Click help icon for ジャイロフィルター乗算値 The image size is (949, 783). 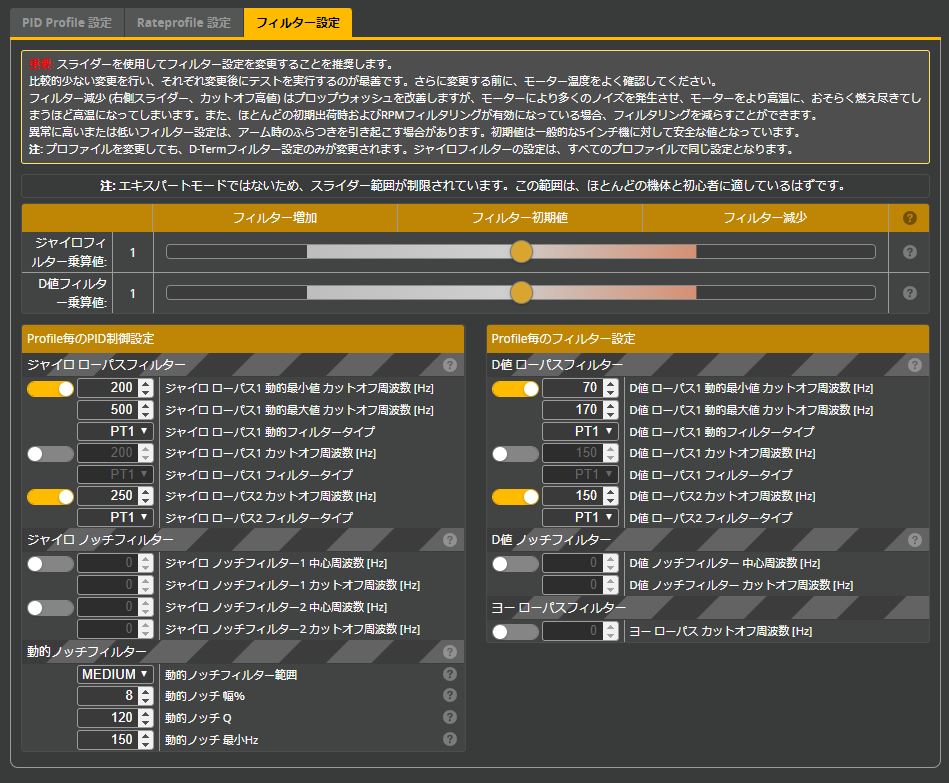tap(909, 252)
